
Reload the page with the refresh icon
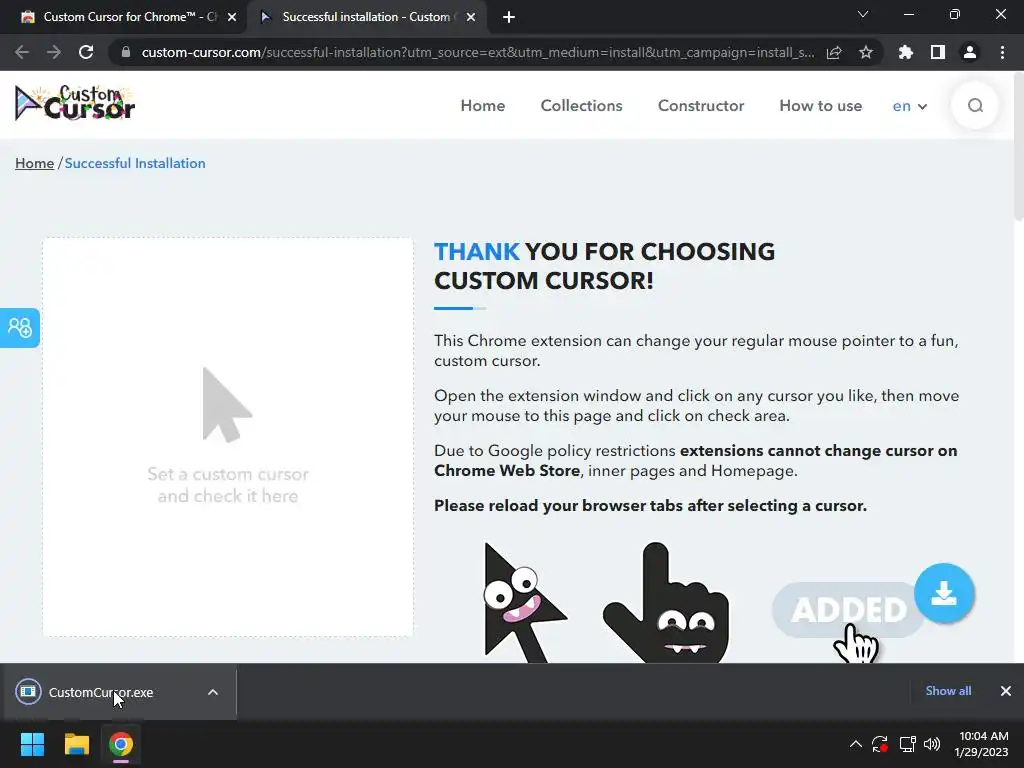86,52
